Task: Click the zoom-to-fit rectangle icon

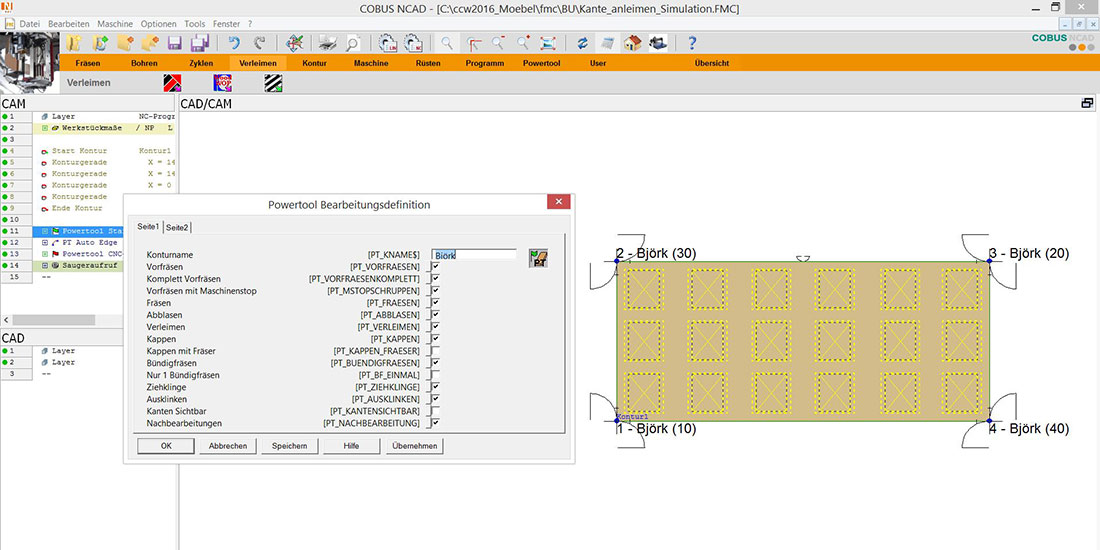Action: click(548, 43)
